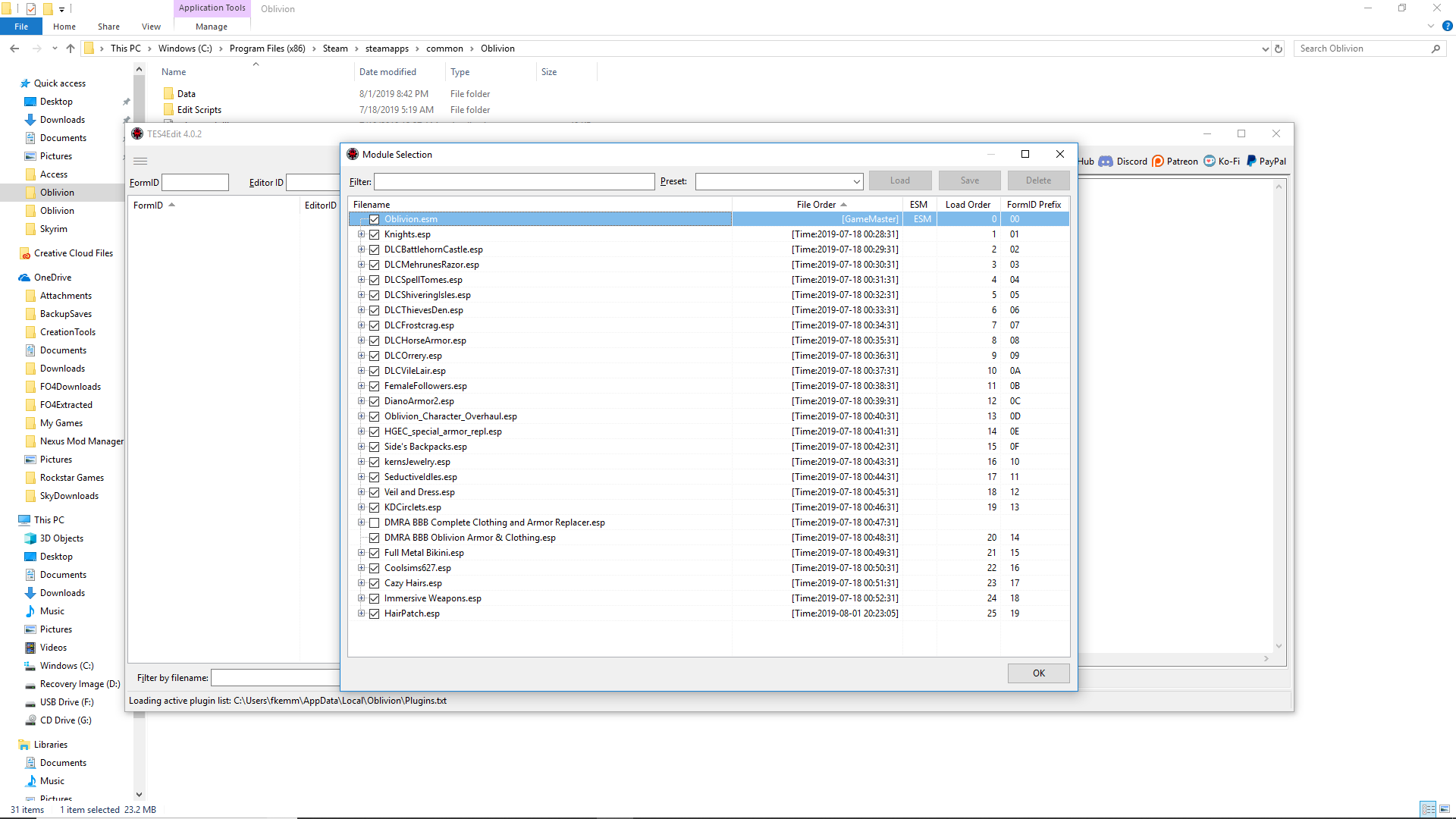Open the Share ribbon tab
The width and height of the screenshot is (1456, 819).
108,27
